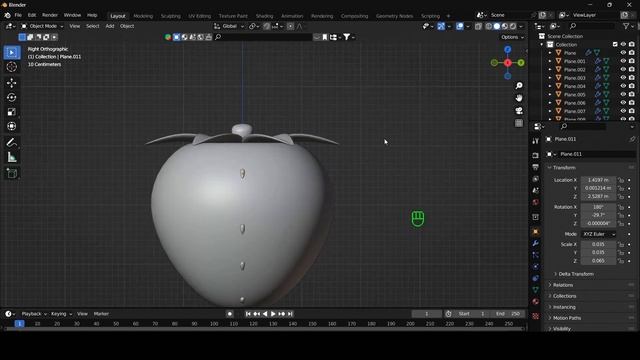Toggle the X-ray display button
Screen dimensions: 640x360
(478, 26)
